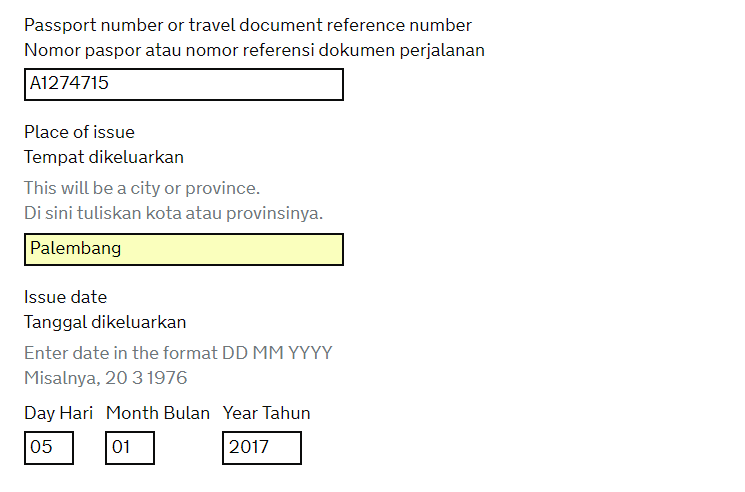745x492 pixels.
Task: Click the Year input box
Action: [x=262, y=448]
